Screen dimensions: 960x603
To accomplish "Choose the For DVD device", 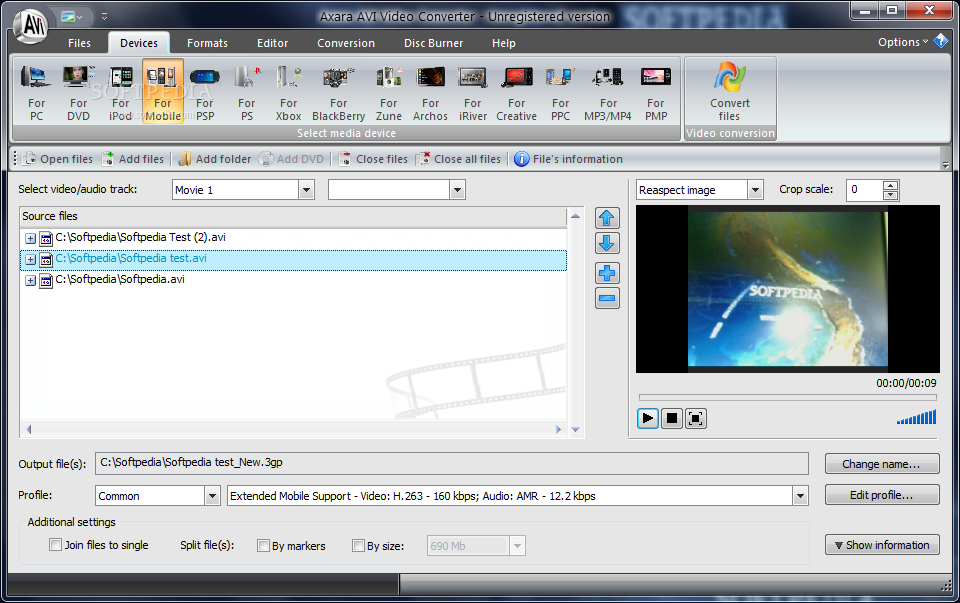I will [78, 92].
